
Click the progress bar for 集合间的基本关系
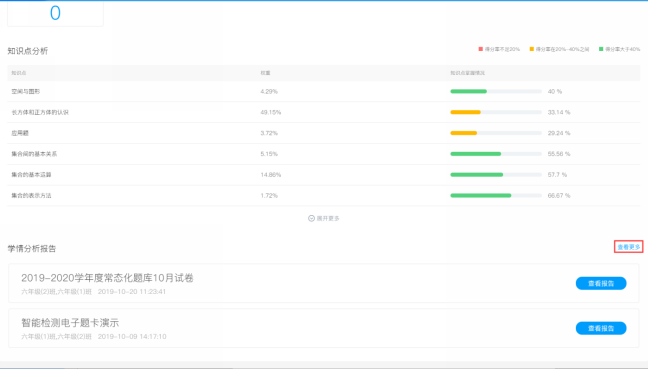click(x=496, y=154)
